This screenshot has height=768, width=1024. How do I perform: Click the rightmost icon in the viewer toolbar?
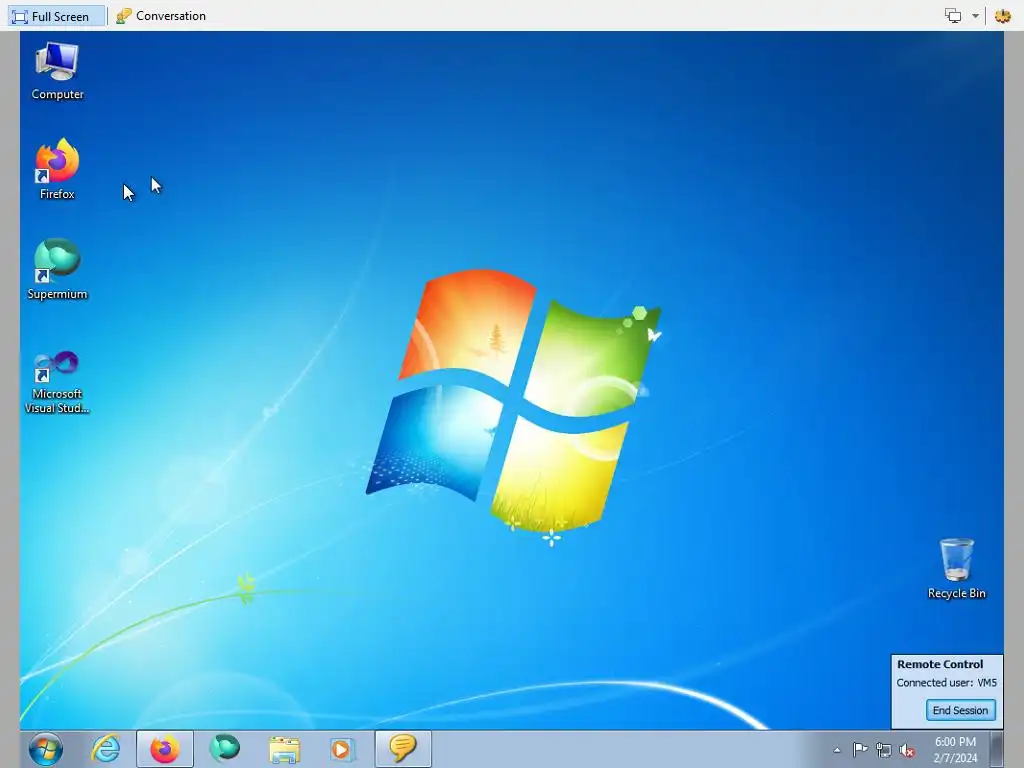pyautogui.click(x=1002, y=16)
